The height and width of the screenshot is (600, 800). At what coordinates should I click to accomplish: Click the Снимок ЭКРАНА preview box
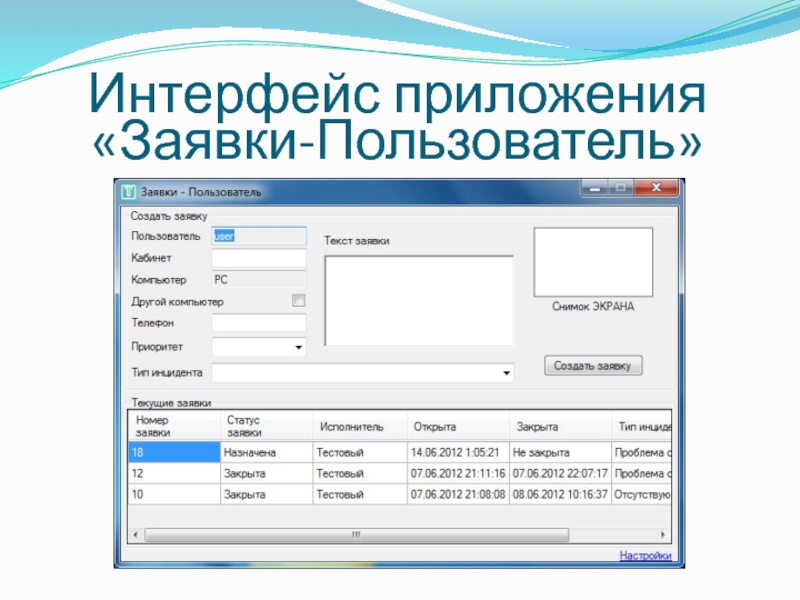[x=593, y=260]
